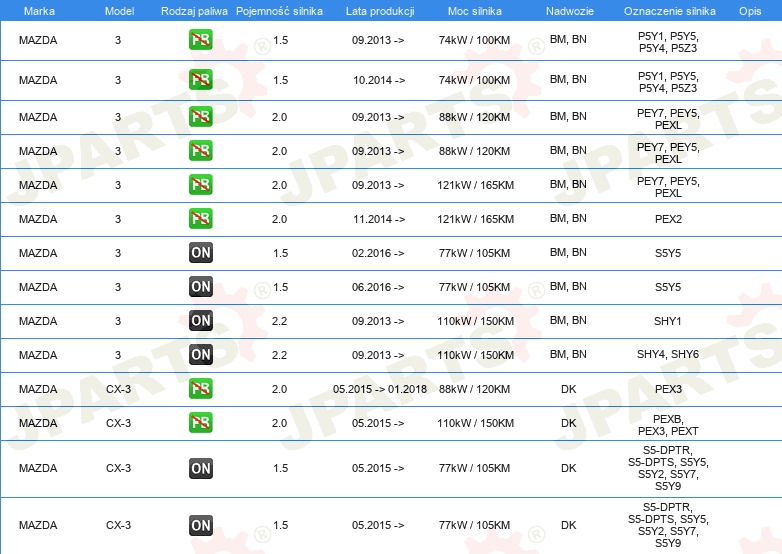
Task: Click the Model column header
Action: (x=119, y=11)
